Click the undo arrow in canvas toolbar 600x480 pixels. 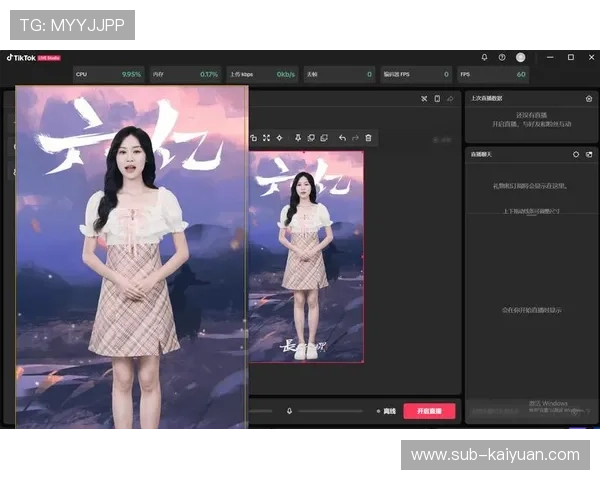point(342,137)
